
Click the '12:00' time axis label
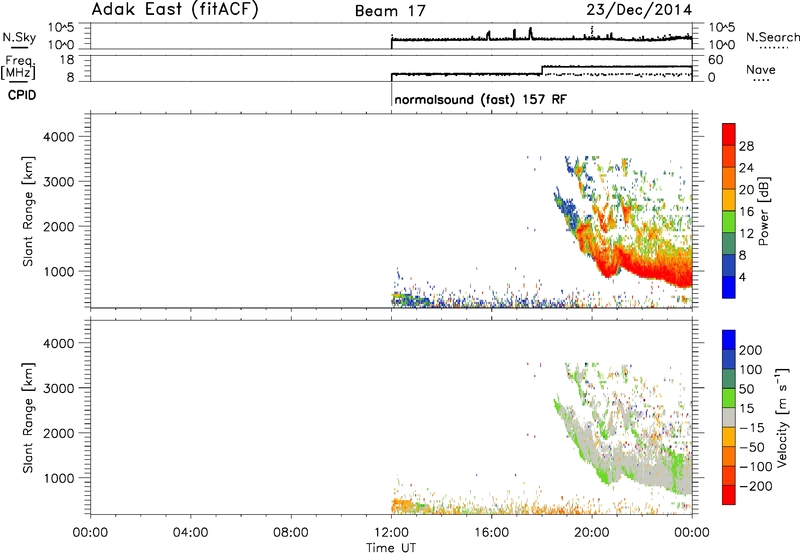tap(391, 533)
